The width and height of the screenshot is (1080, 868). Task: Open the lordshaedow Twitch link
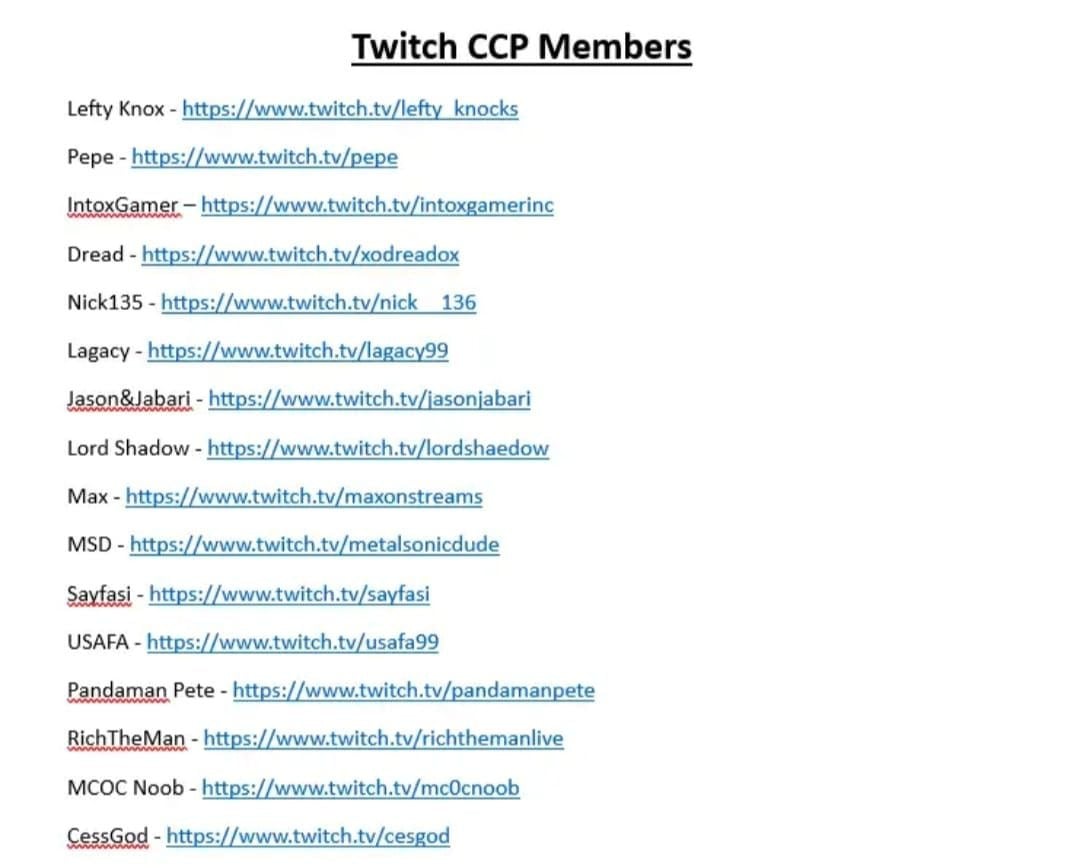378,448
